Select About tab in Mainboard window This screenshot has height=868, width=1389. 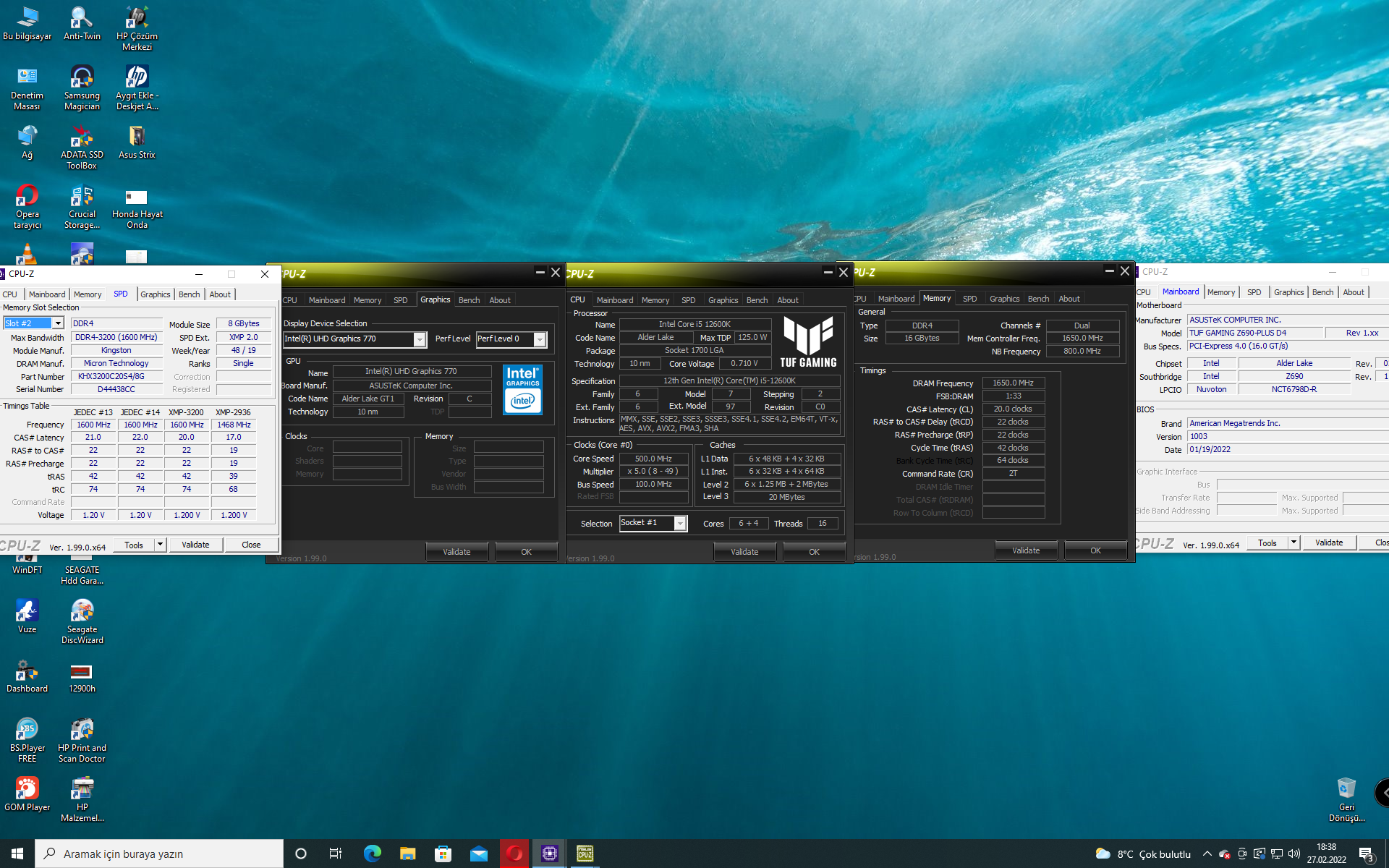tap(1353, 292)
